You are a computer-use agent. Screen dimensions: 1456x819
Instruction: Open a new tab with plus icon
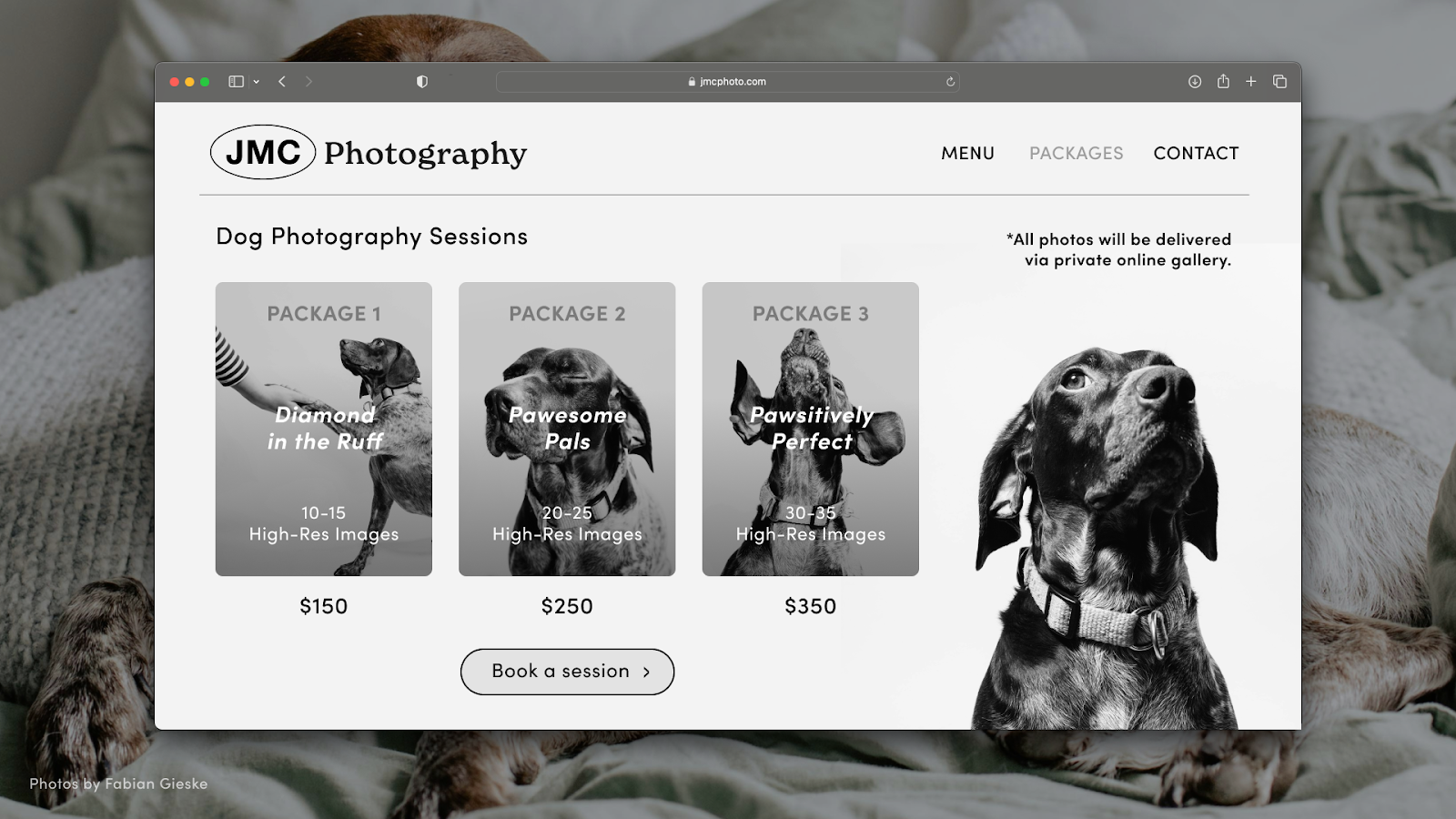[1251, 82]
